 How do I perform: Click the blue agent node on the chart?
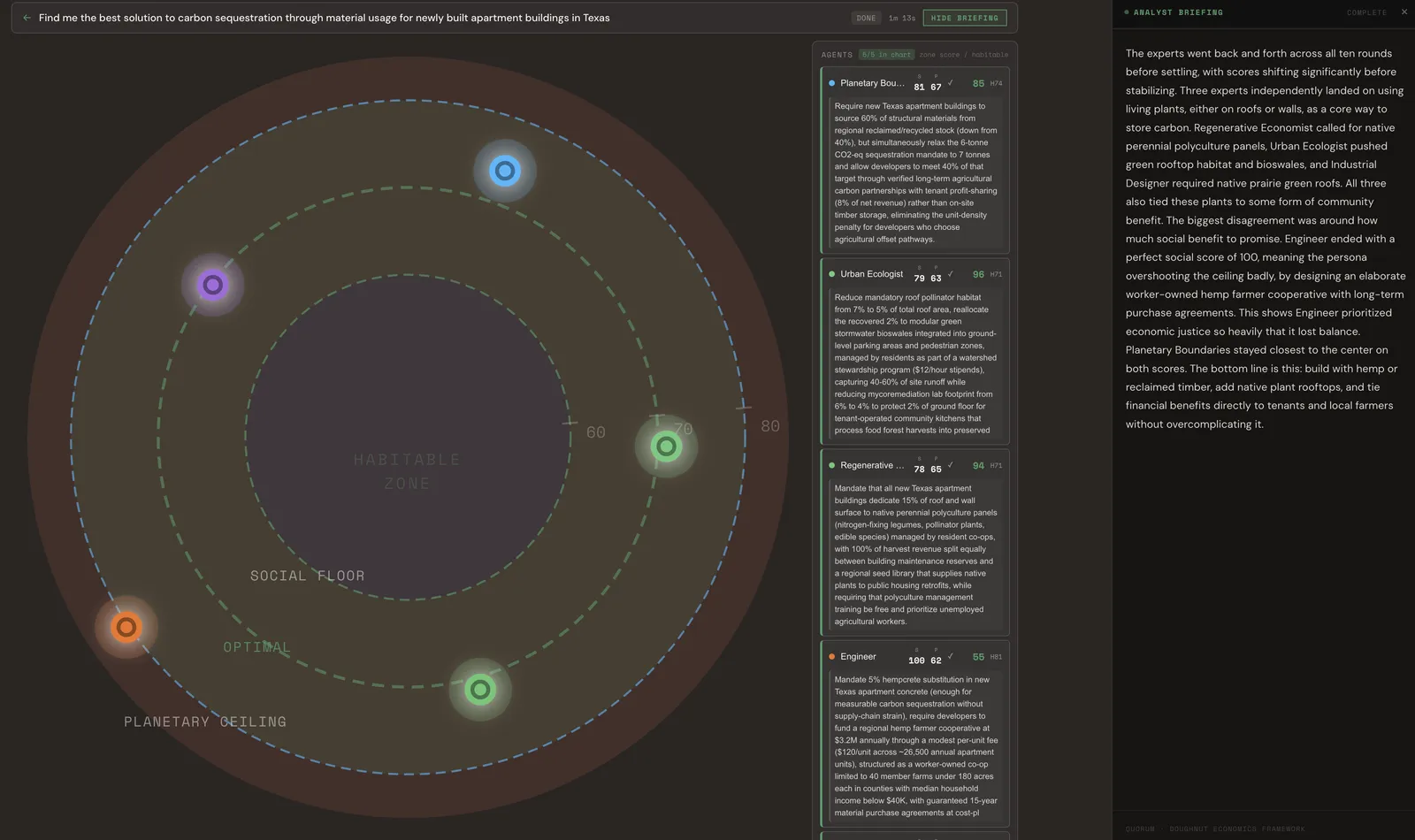(x=504, y=171)
